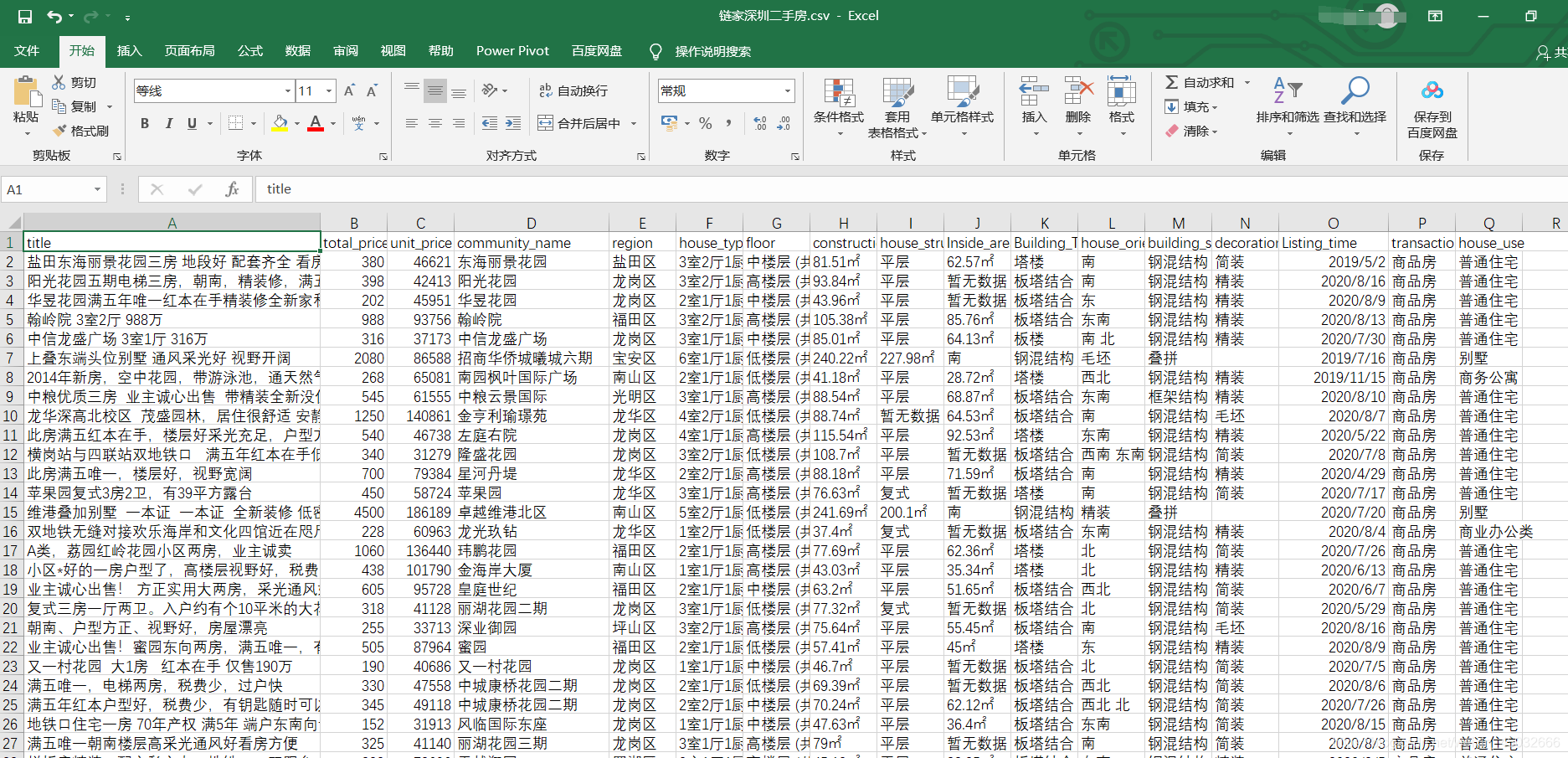Apply the red font color
Screen dimensions: 1568x758
pyautogui.click(x=316, y=123)
